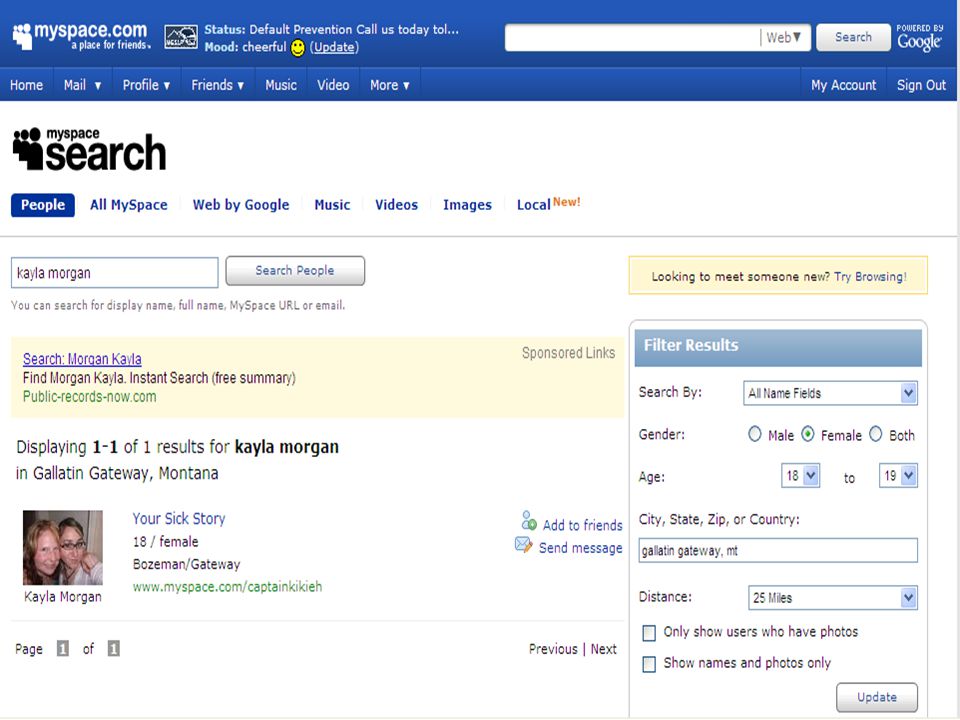Click the Add to friends icon
The height and width of the screenshot is (720, 960).
[x=529, y=520]
